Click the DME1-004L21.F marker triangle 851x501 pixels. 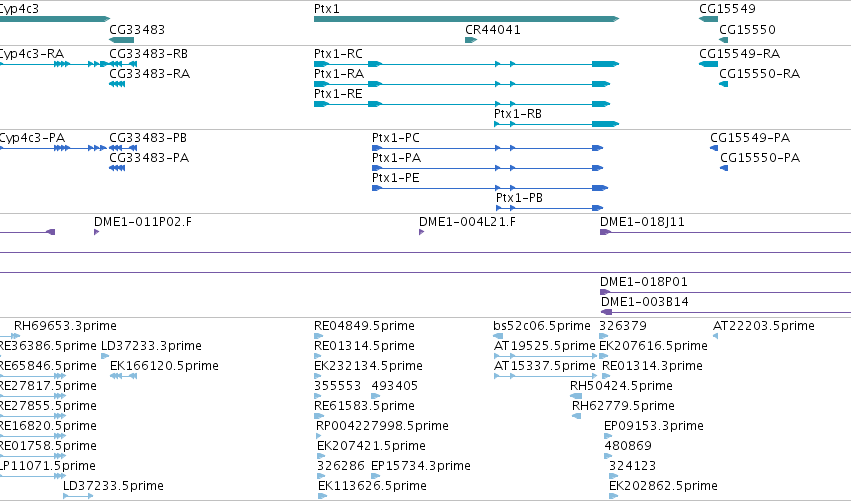tap(422, 232)
